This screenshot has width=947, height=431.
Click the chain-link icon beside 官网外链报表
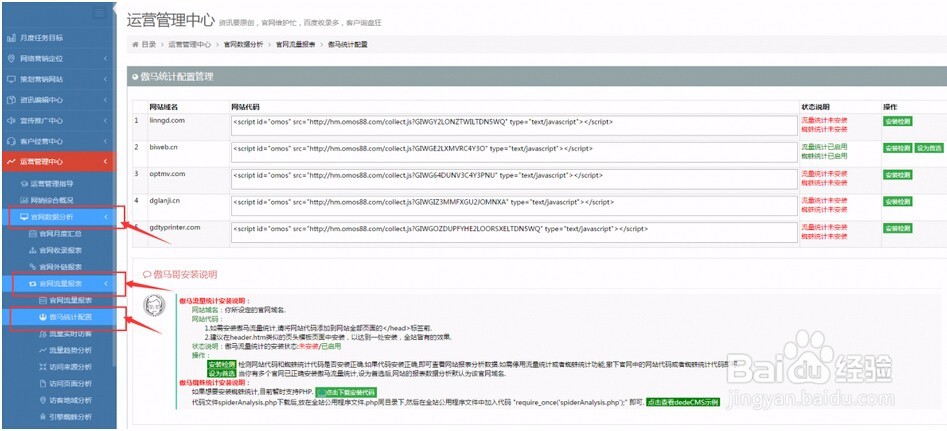(33, 266)
